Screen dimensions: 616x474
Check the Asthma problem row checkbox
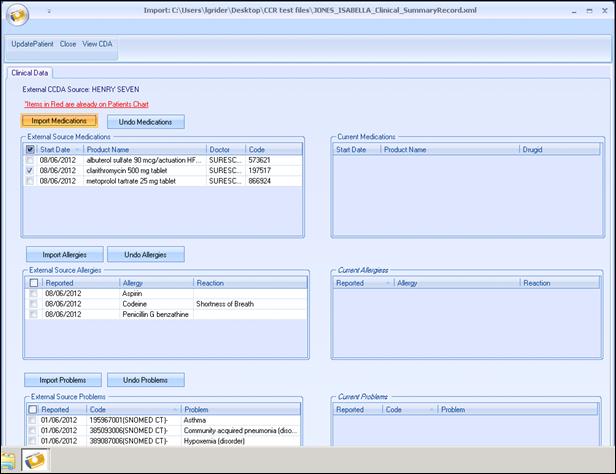33,420
